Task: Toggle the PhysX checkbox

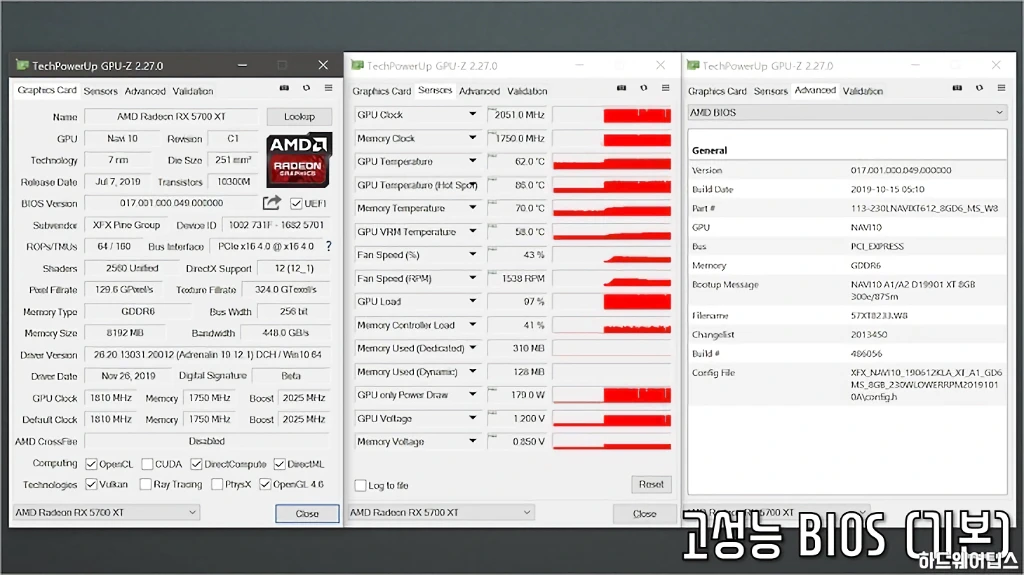Action: tap(217, 484)
